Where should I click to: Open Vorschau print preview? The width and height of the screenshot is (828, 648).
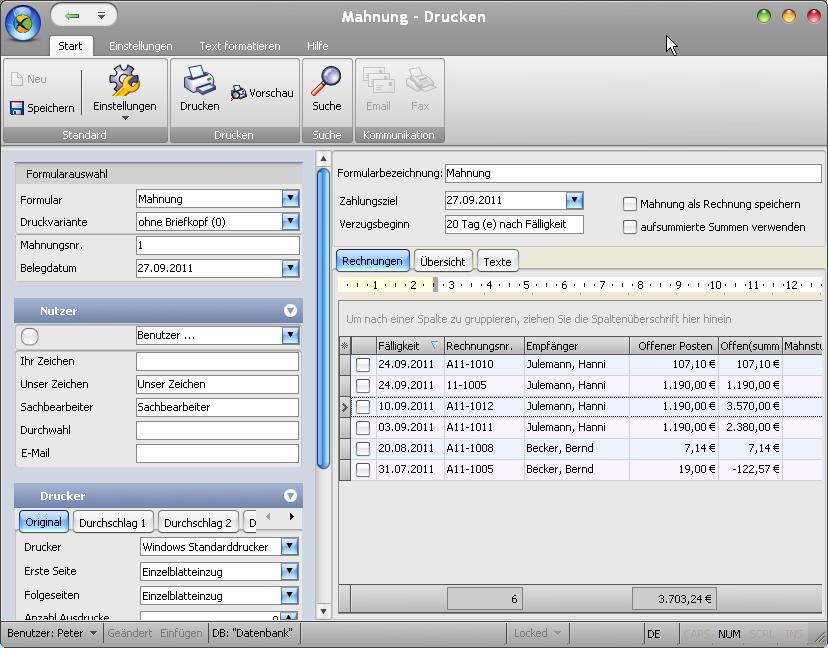[x=262, y=93]
